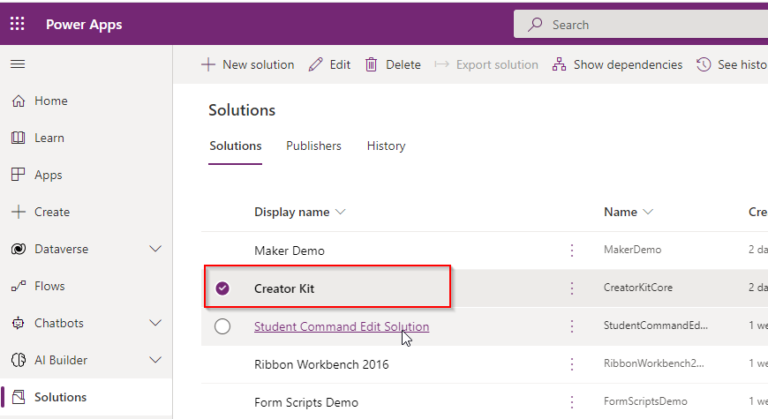
Task: Select the Student Command Edit Solution row circle
Action: (x=222, y=326)
